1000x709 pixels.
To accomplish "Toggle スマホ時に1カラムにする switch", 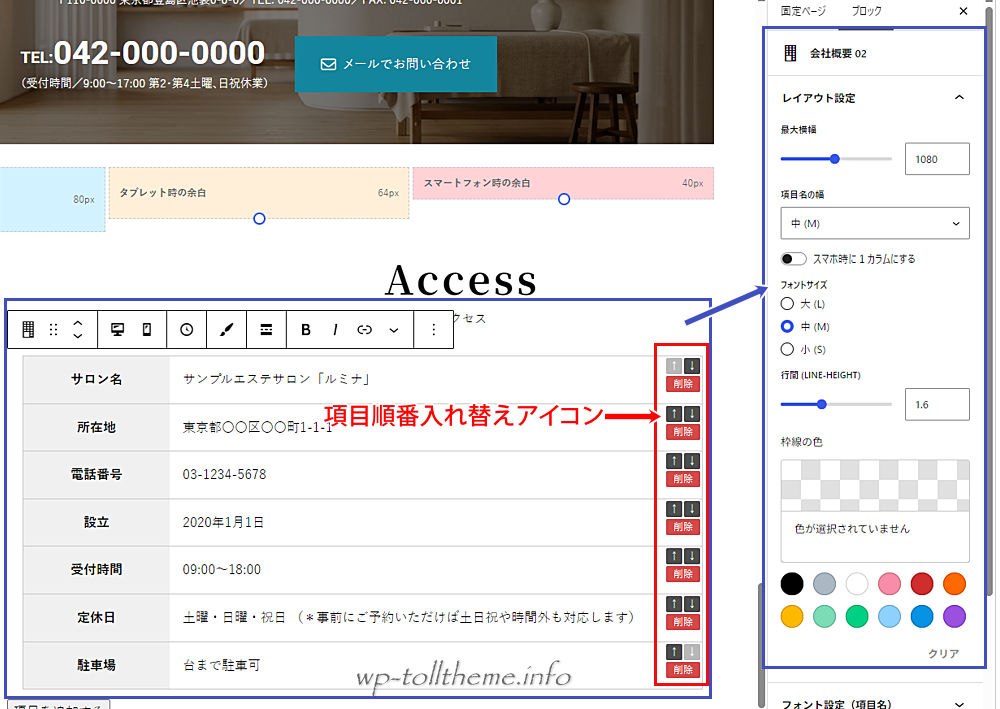I will click(794, 258).
